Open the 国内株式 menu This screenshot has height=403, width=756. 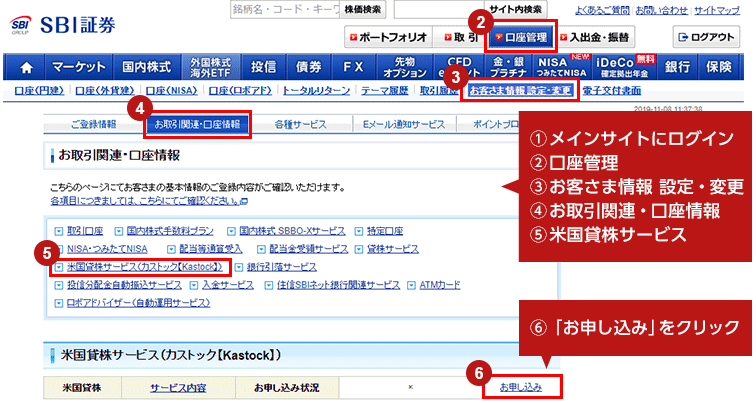tap(147, 67)
